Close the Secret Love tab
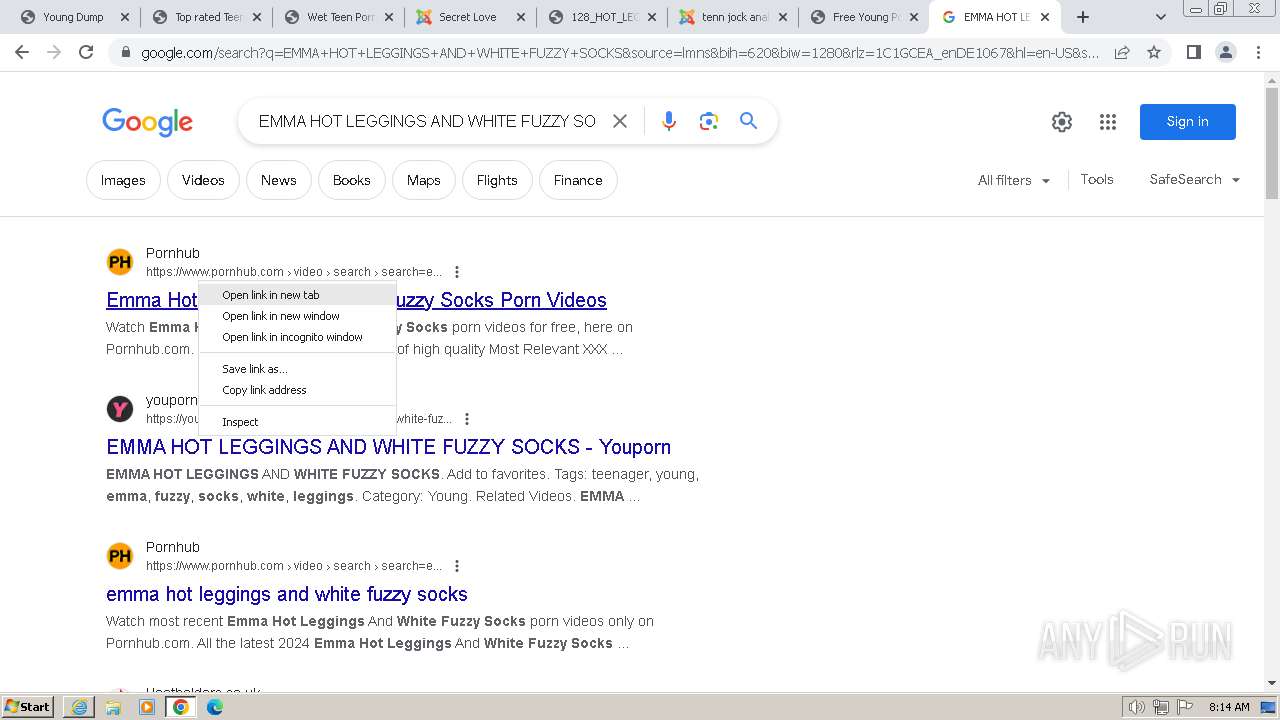The image size is (1280, 720). [521, 17]
